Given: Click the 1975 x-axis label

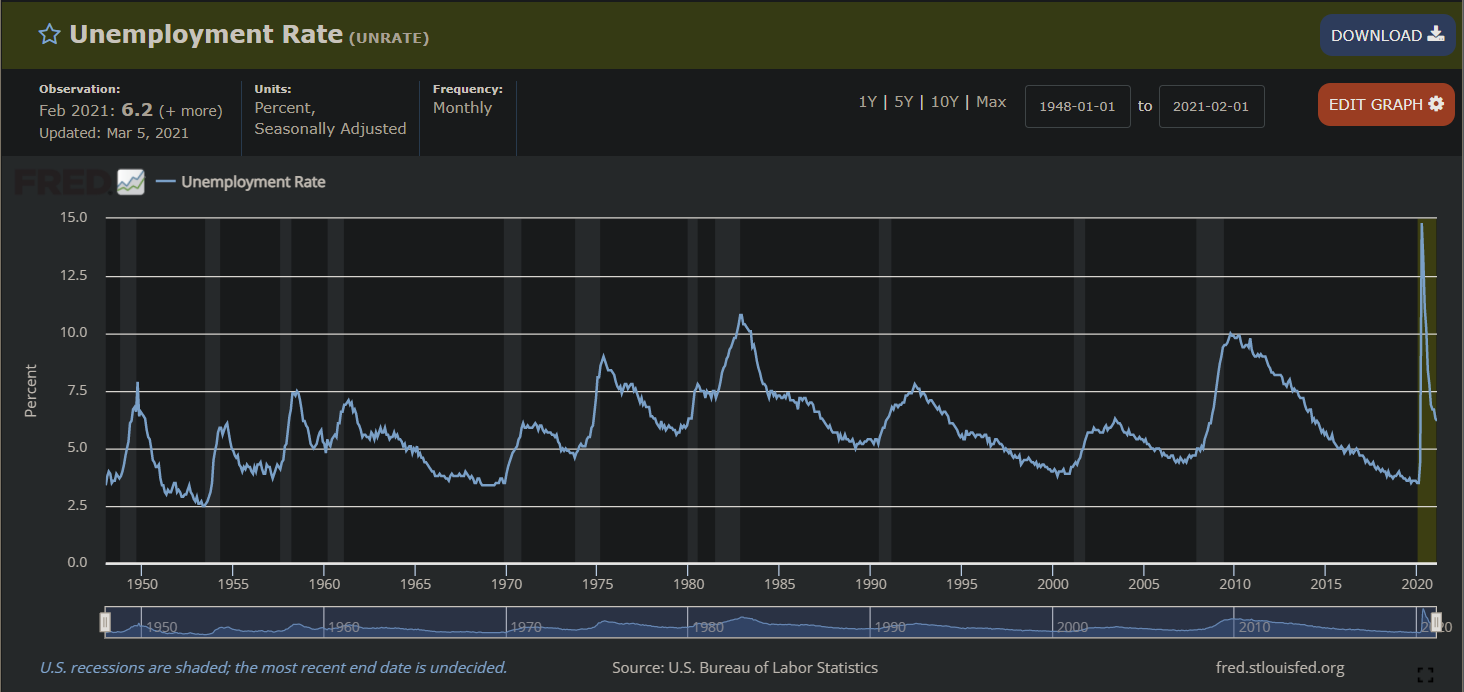Looking at the screenshot, I should tap(597, 583).
